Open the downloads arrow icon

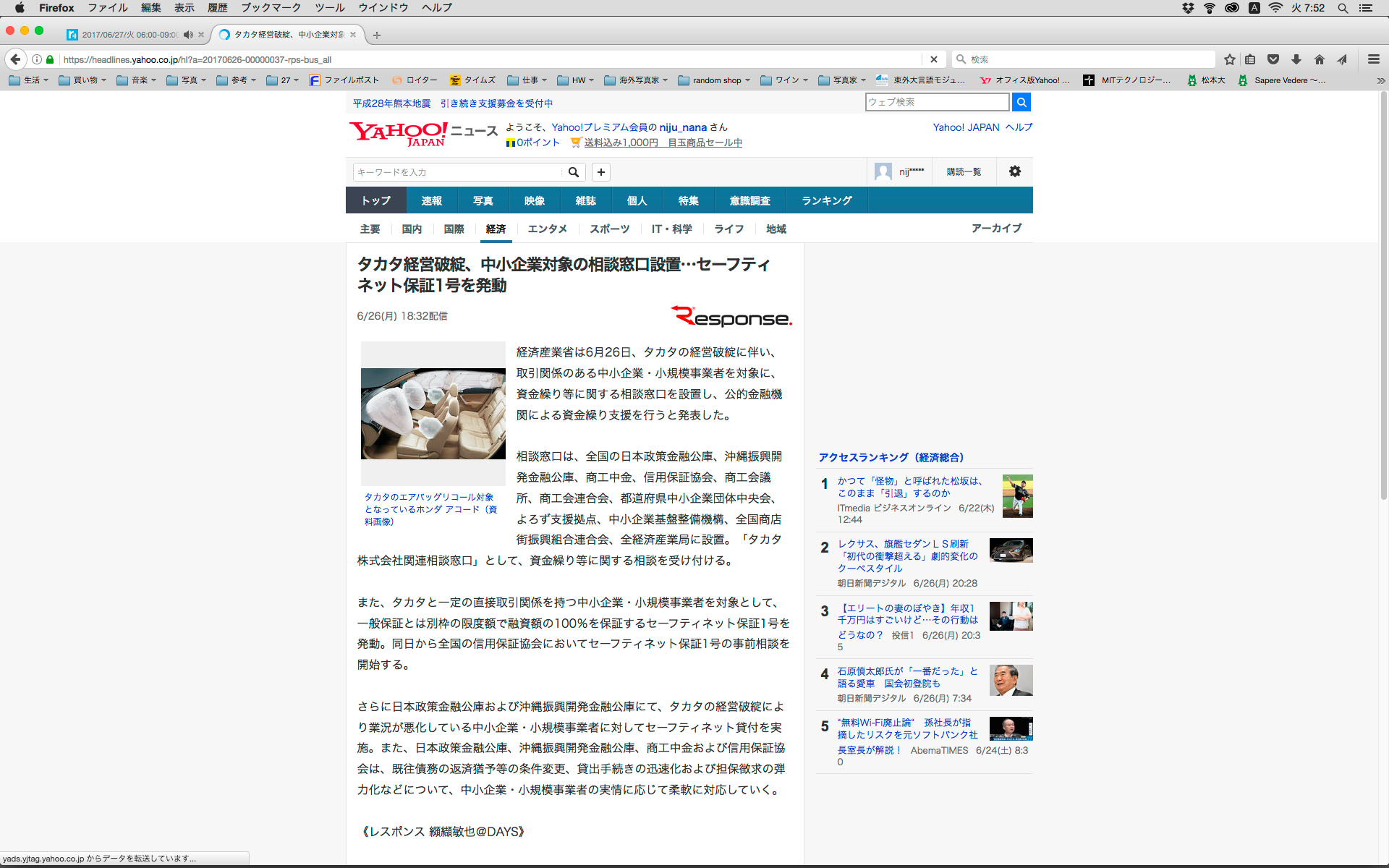(1296, 59)
